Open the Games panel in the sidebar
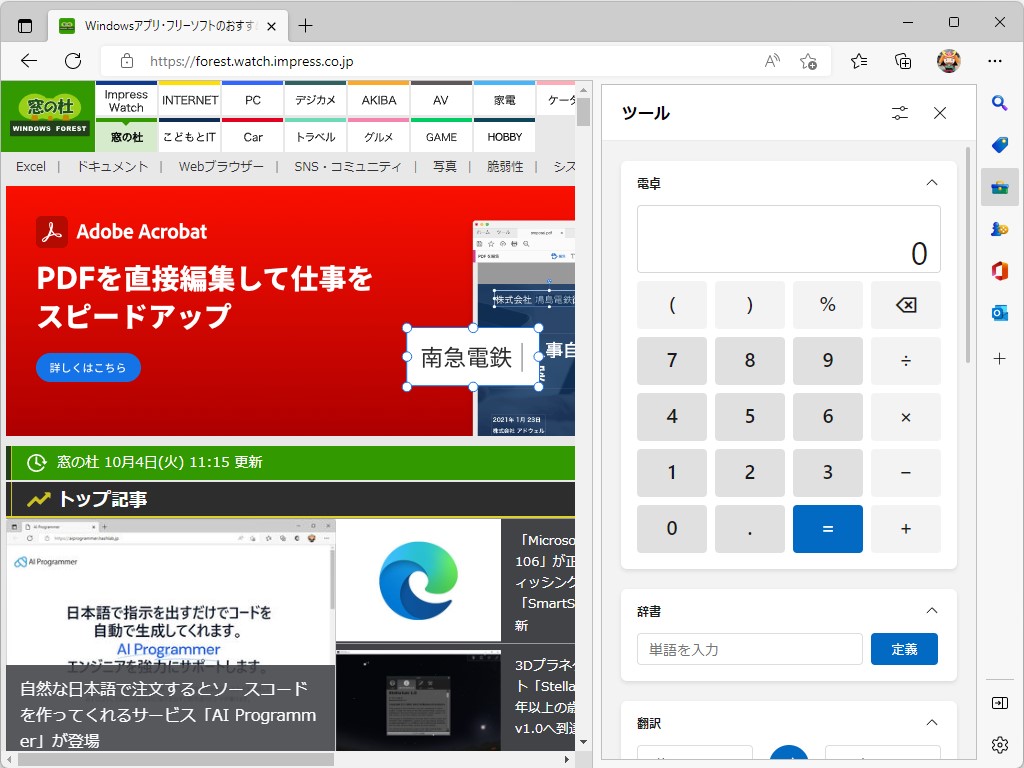This screenshot has height=768, width=1024. [999, 229]
